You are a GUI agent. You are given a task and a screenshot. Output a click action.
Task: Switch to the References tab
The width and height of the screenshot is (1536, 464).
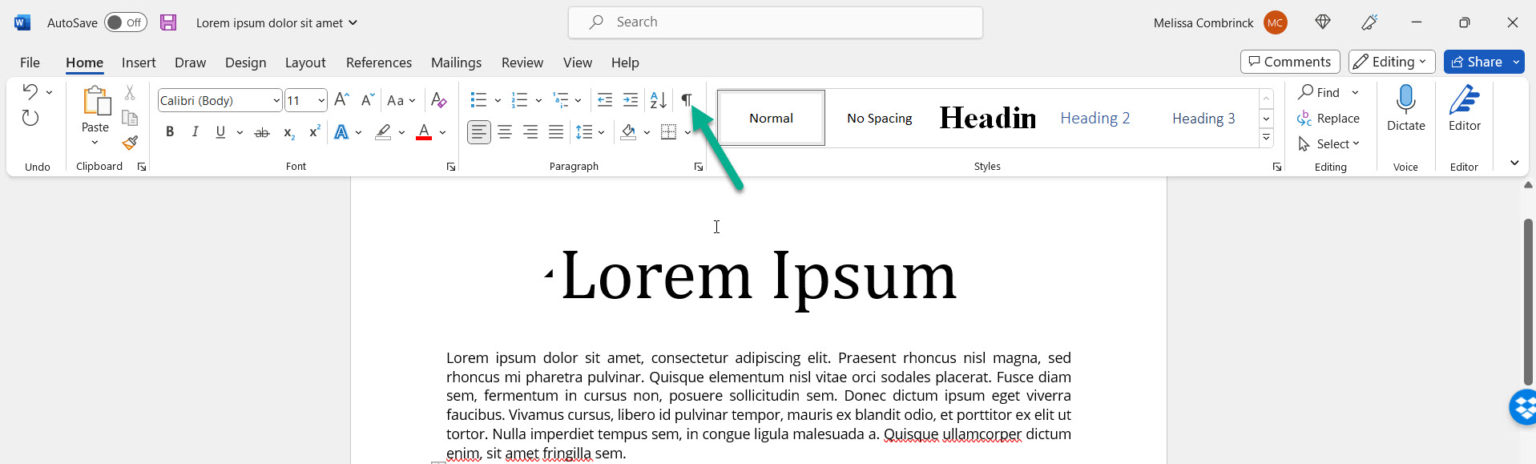point(379,62)
